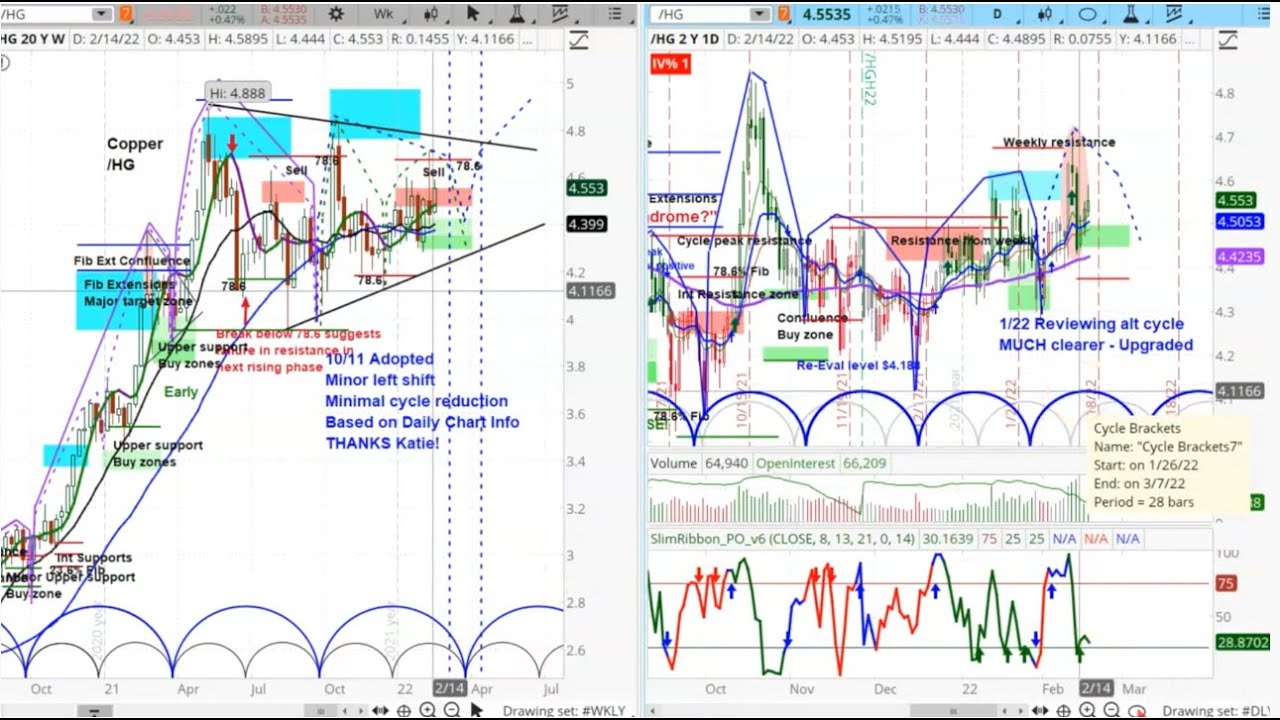This screenshot has width=1280, height=720.
Task: Open Wk timeframe selector on left chart
Action: tap(384, 14)
